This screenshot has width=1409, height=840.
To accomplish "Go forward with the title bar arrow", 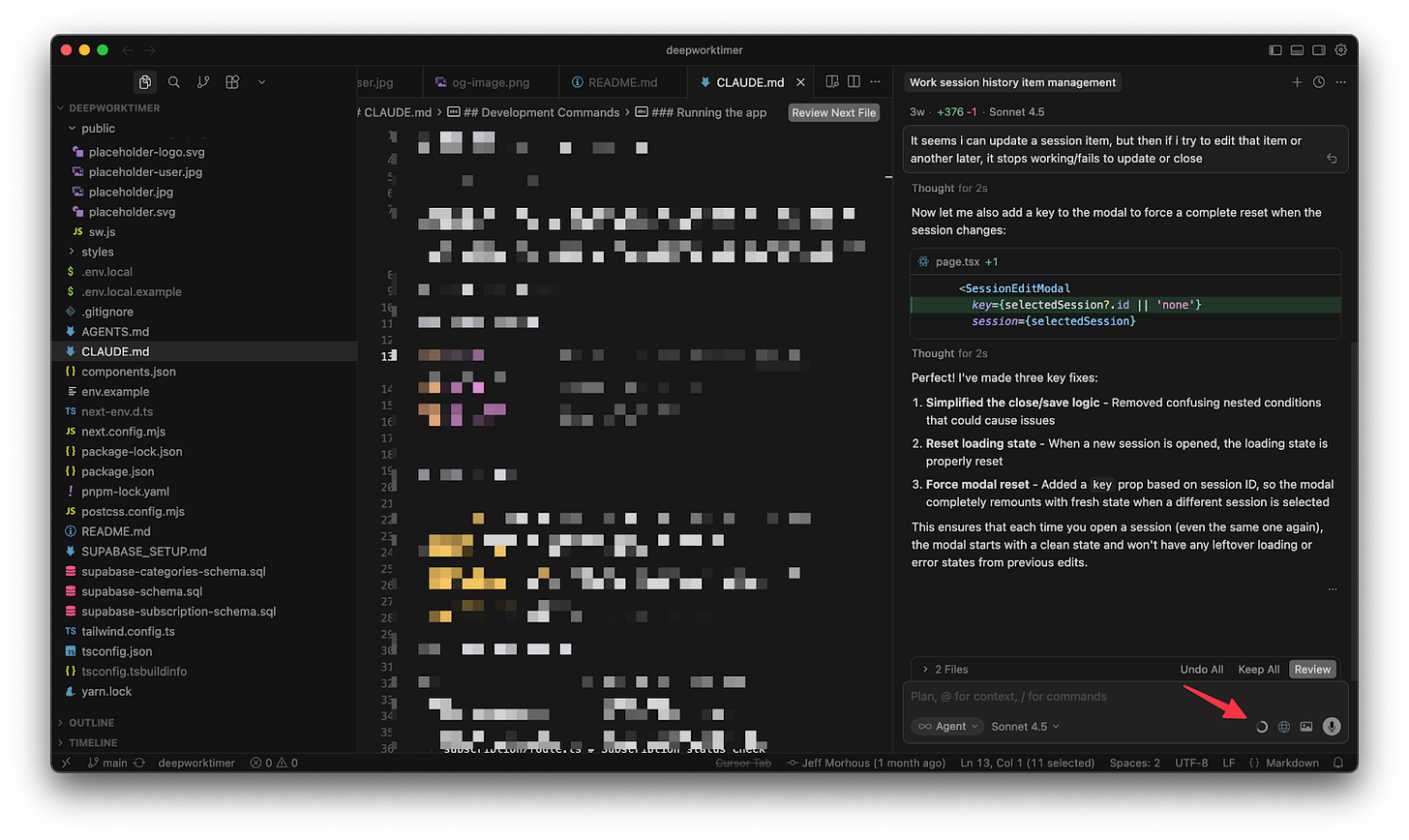I will tap(150, 50).
